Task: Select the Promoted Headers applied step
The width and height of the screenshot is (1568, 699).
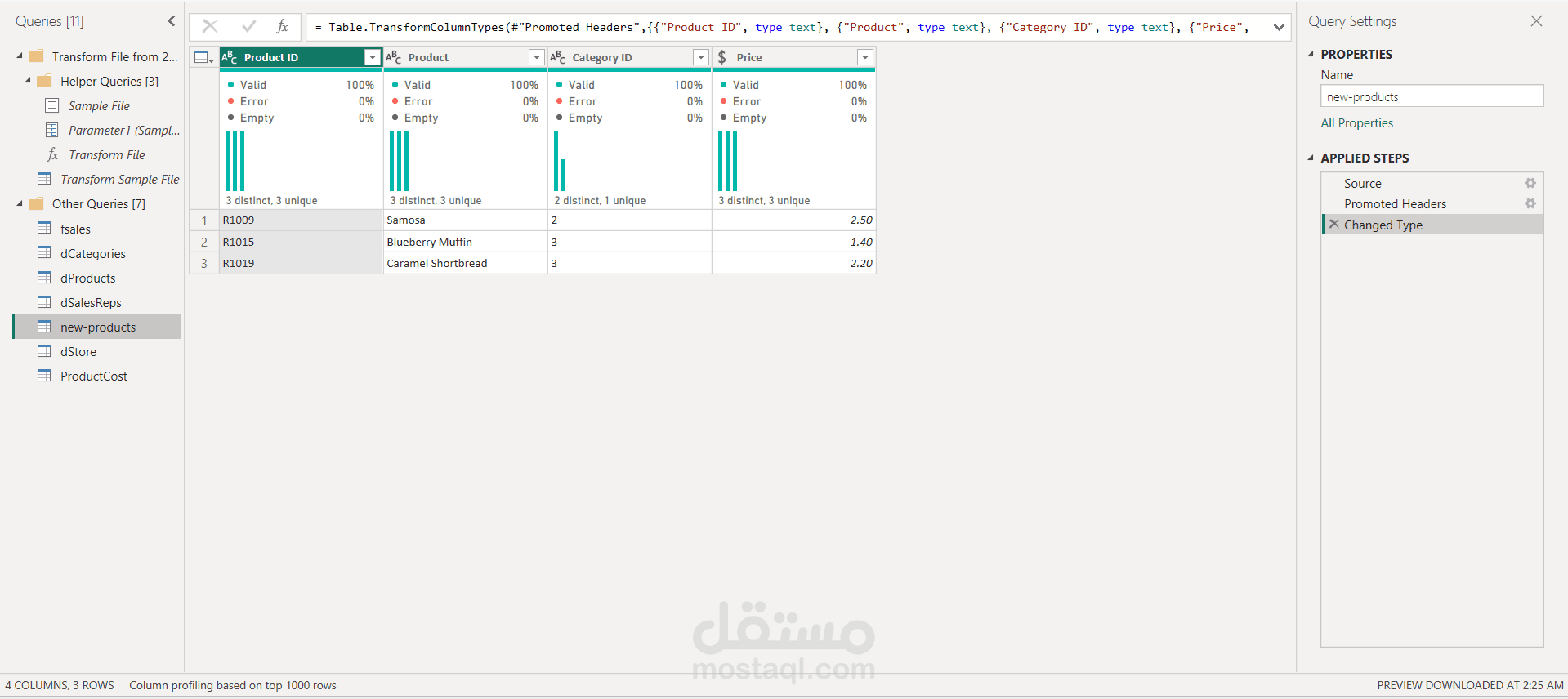Action: tap(1432, 204)
